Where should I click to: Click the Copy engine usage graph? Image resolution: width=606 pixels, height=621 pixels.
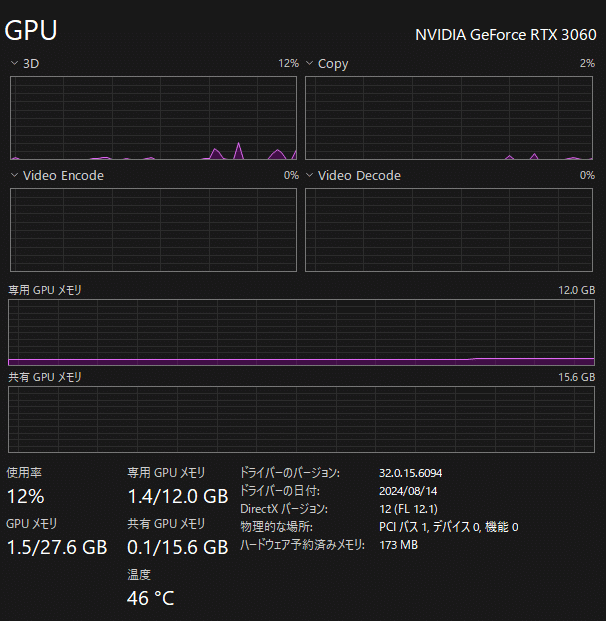(449, 118)
